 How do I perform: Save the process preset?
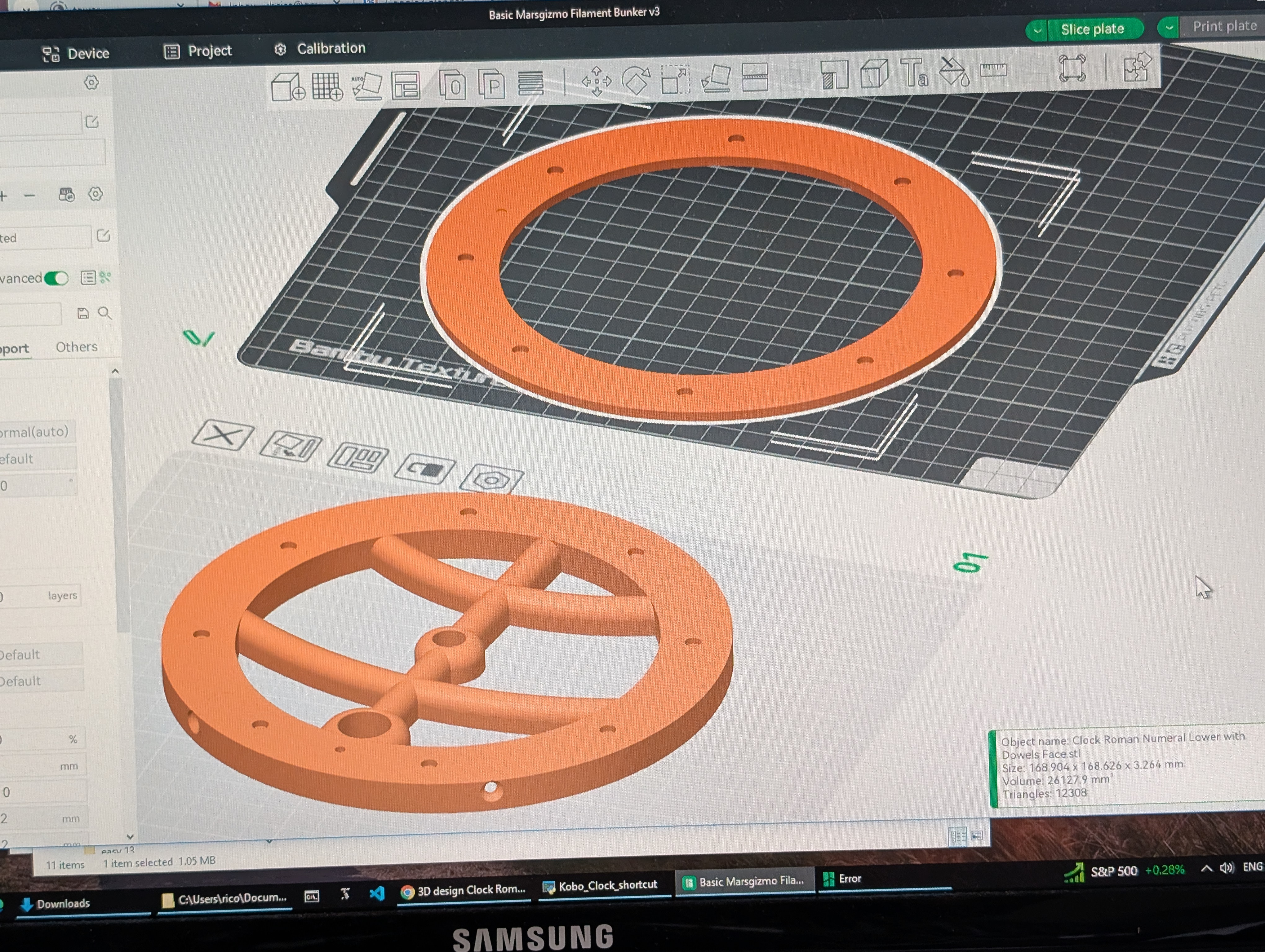[x=83, y=313]
